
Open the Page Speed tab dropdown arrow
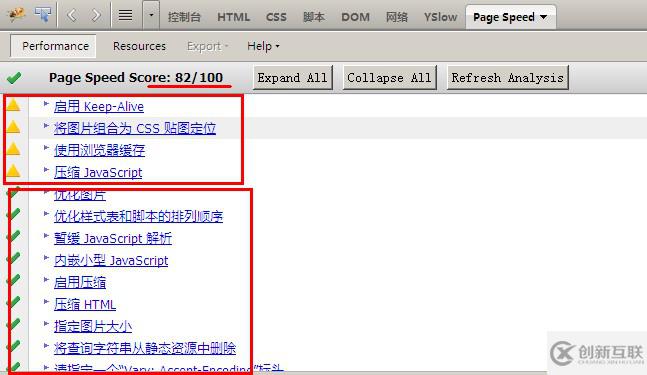[x=543, y=17]
